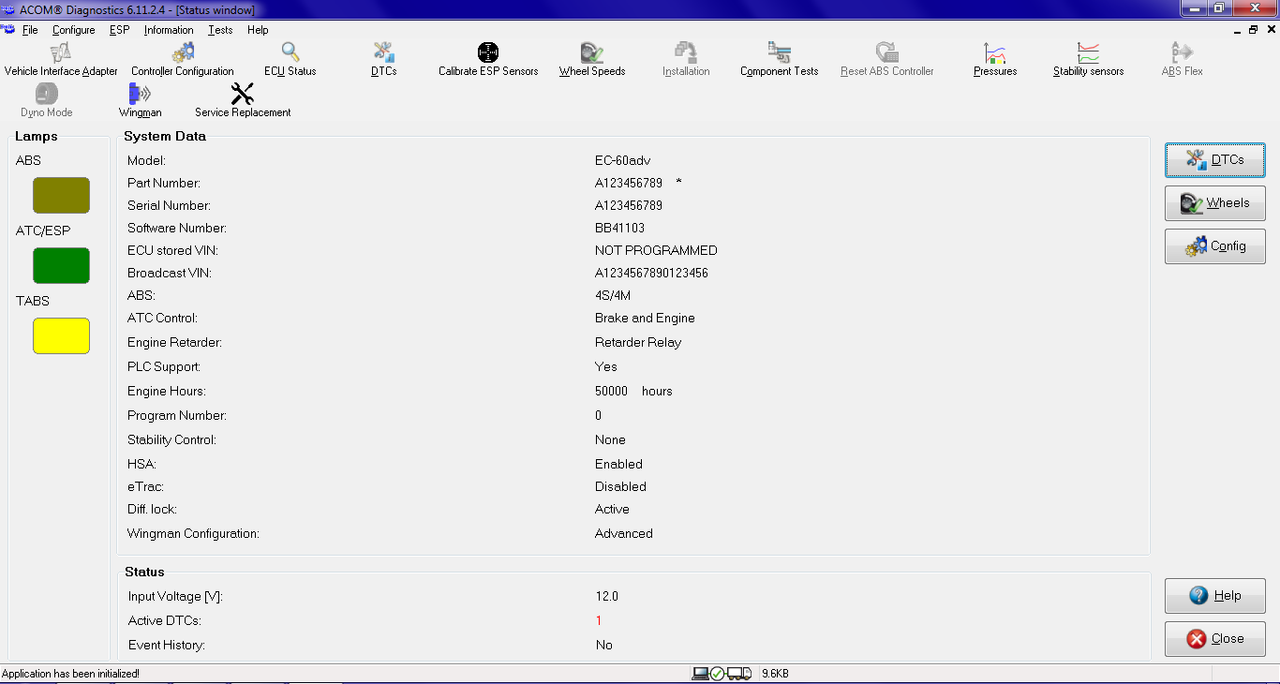Click the Input Voltage value 12.0

click(607, 596)
